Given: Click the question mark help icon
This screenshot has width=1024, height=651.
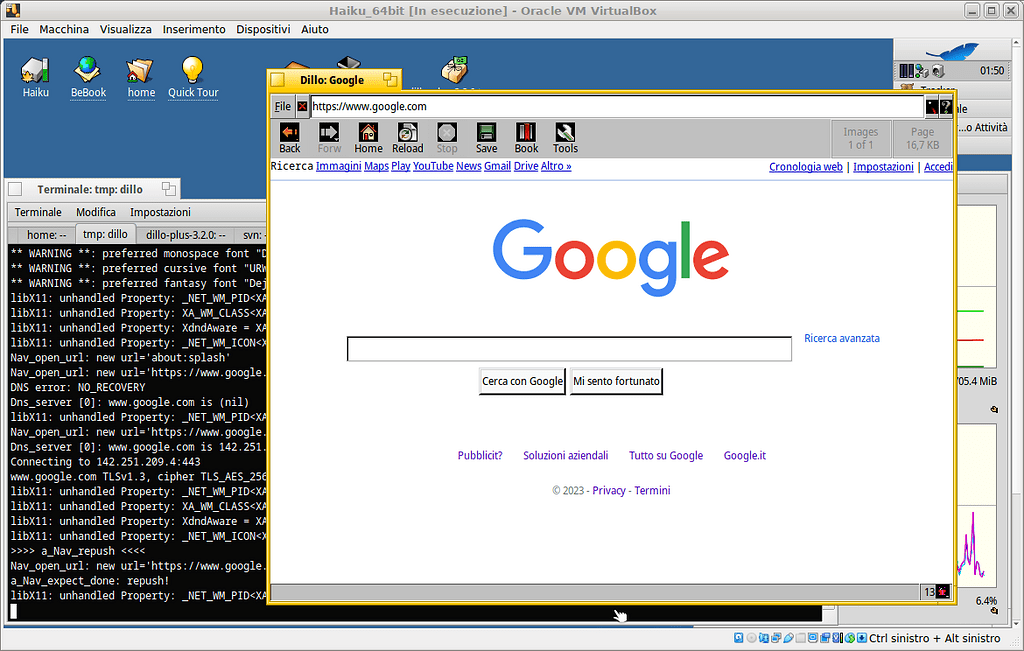Looking at the screenshot, I should point(945,106).
